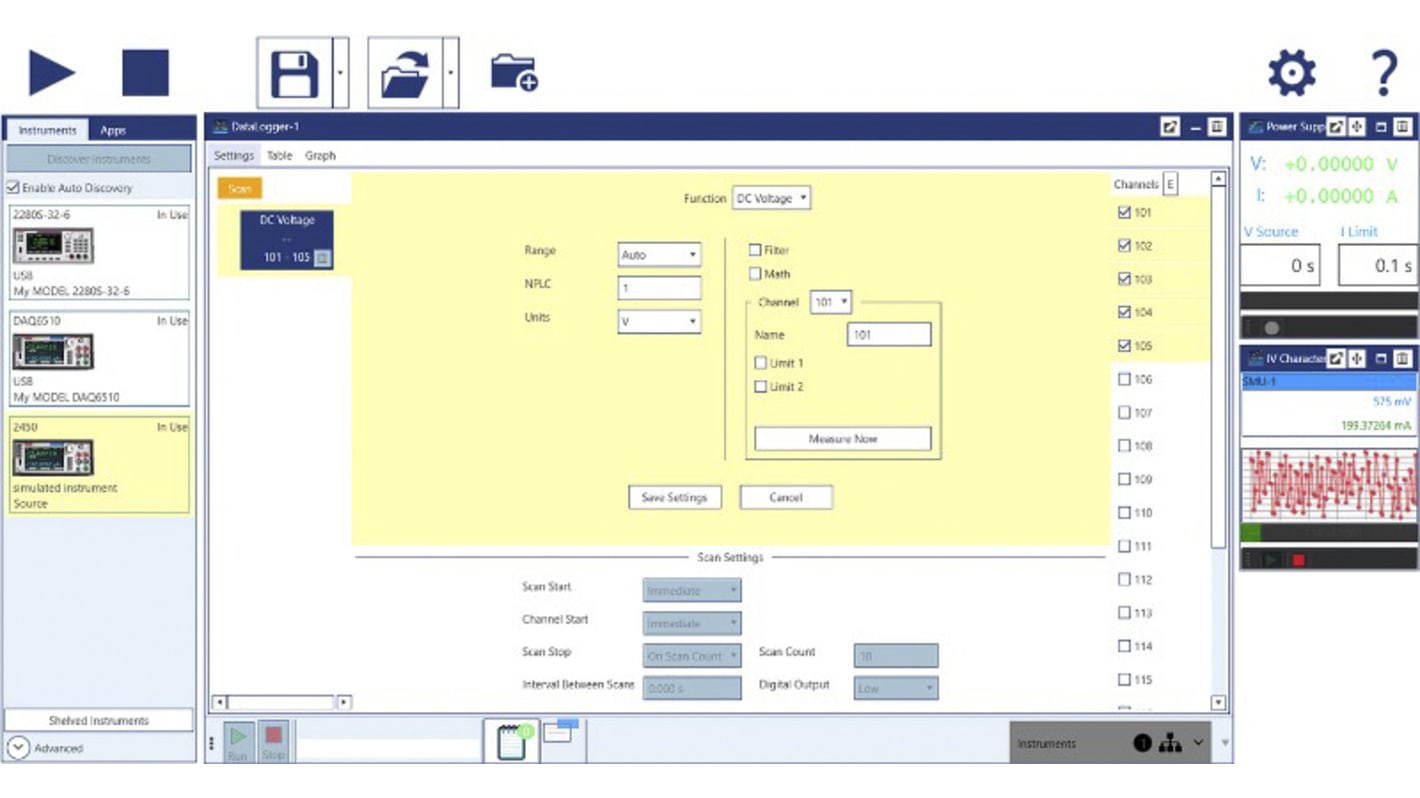Pop out the DataLogger-1 window
The width and height of the screenshot is (1420, 798).
pyautogui.click(x=1170, y=127)
